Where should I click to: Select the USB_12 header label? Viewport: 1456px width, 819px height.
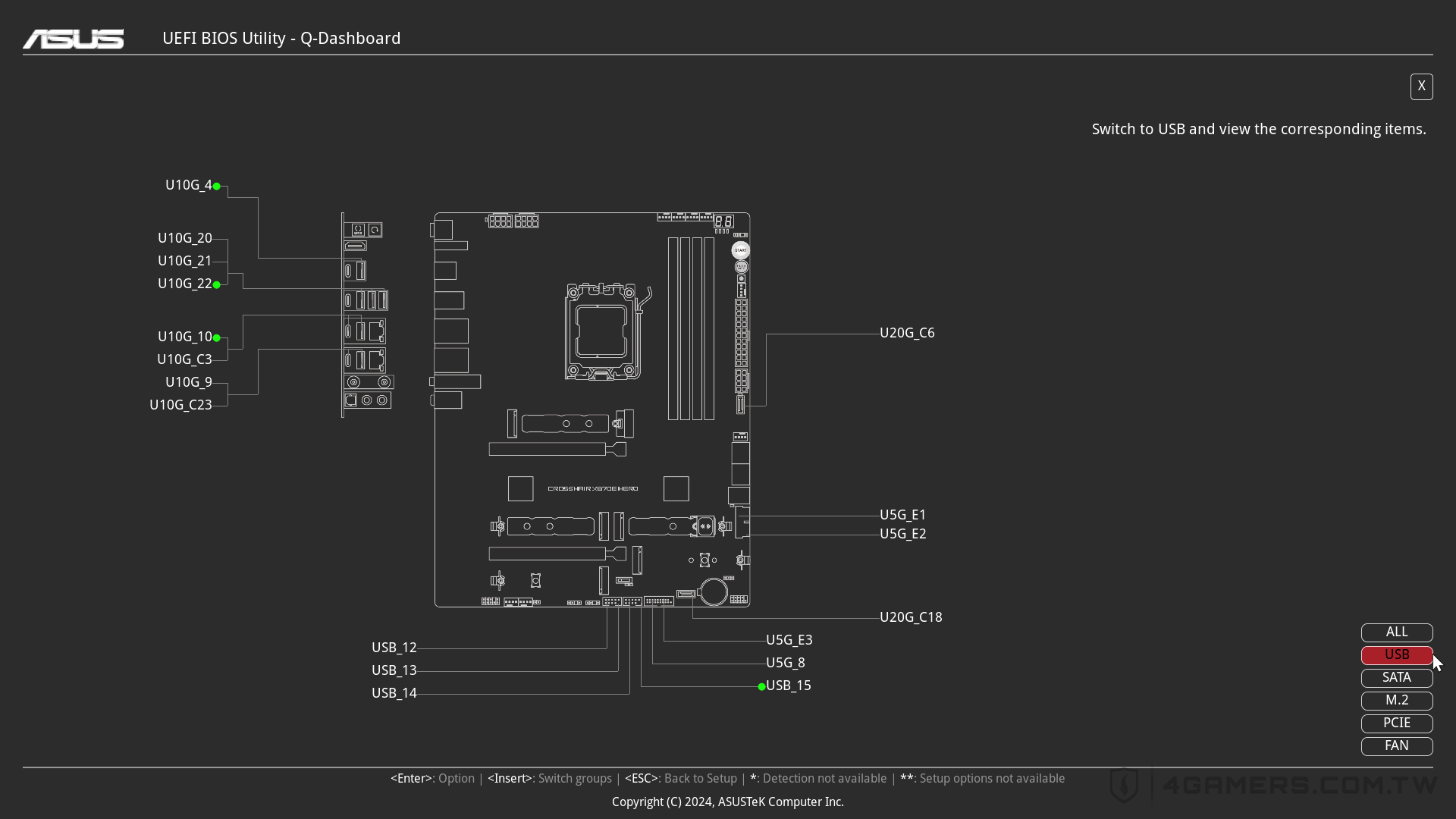point(394,648)
